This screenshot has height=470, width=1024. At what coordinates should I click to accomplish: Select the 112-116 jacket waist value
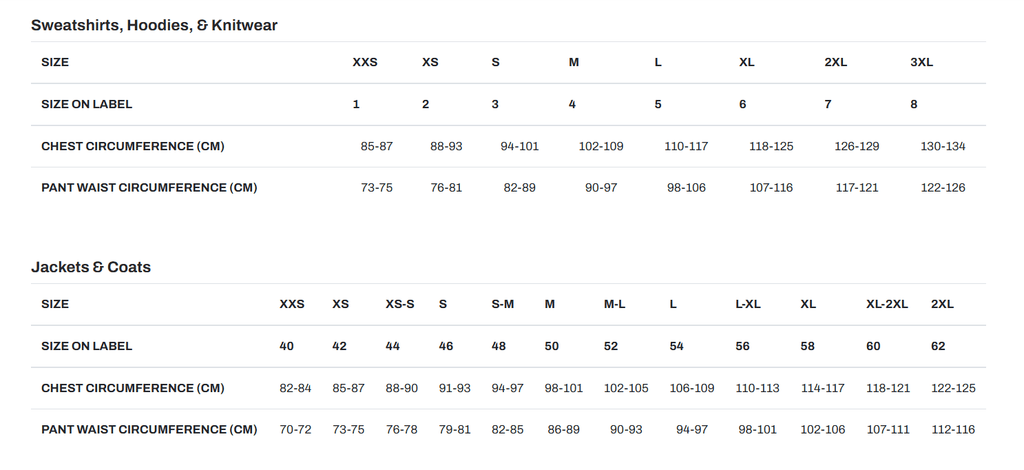952,429
